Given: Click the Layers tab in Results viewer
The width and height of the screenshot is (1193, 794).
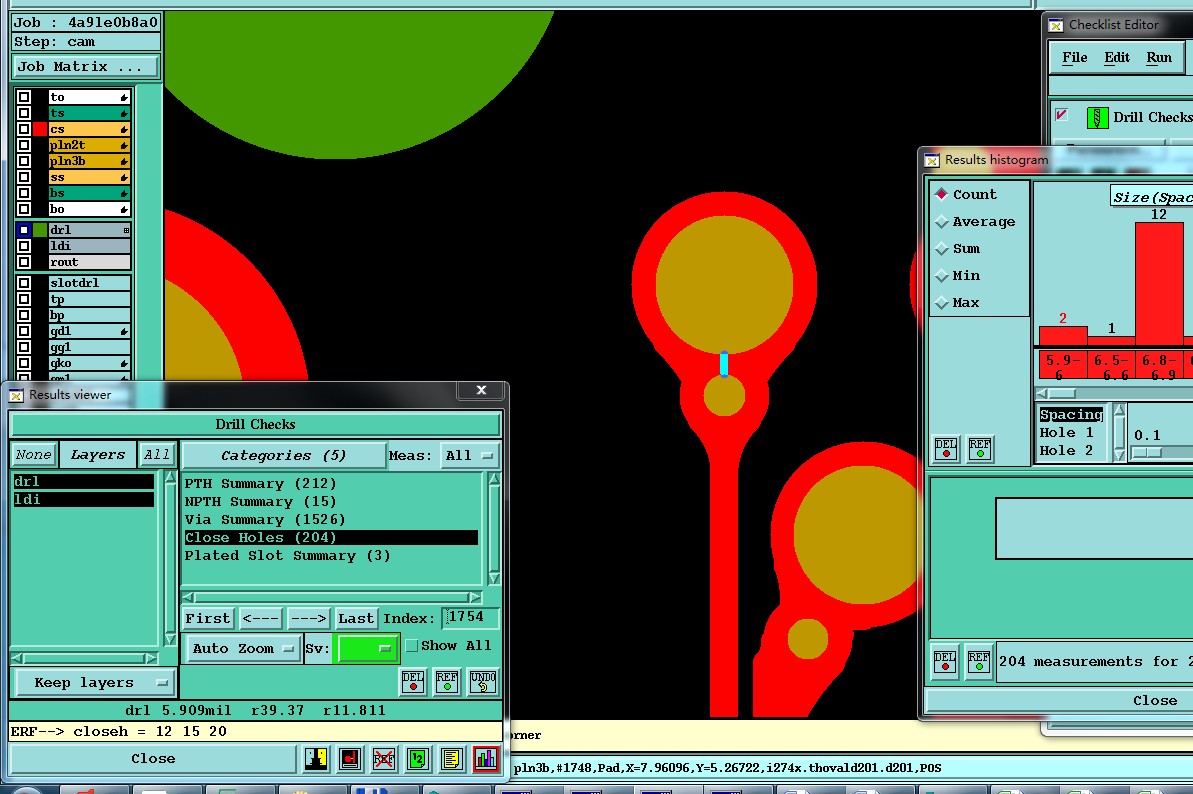Looking at the screenshot, I should (x=98, y=455).
